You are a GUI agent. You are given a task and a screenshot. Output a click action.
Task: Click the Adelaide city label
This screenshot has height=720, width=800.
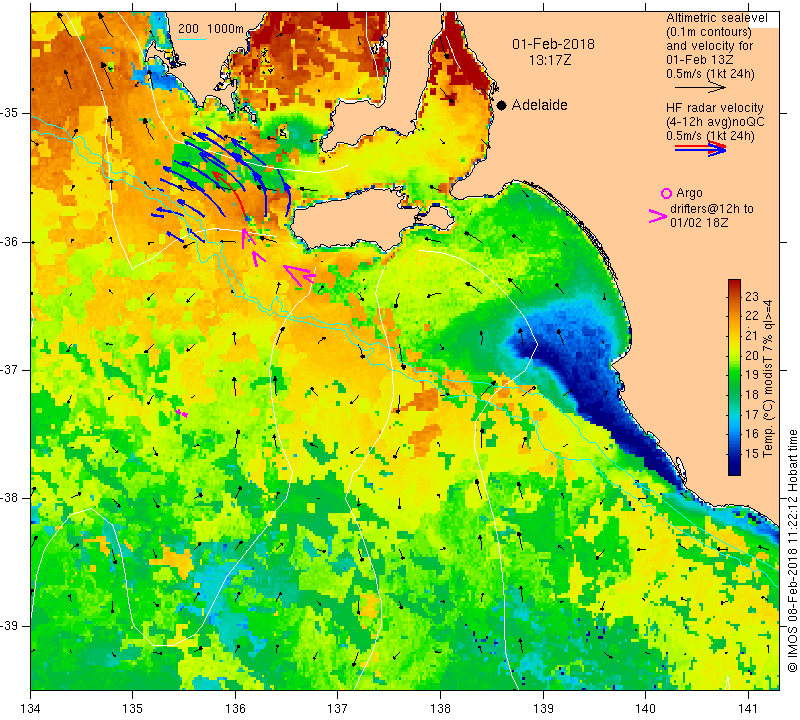[x=539, y=105]
